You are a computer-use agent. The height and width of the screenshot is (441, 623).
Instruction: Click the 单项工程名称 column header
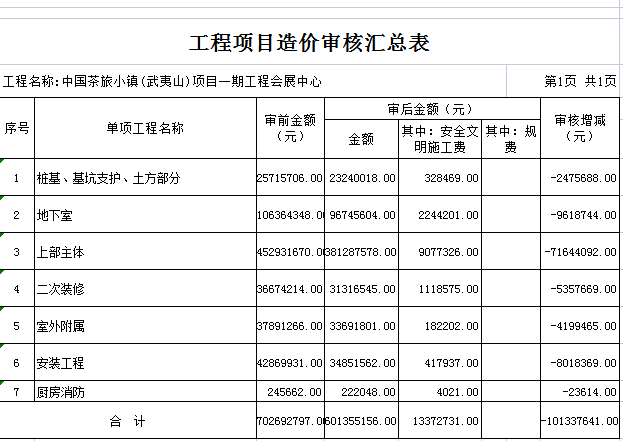tap(145, 128)
